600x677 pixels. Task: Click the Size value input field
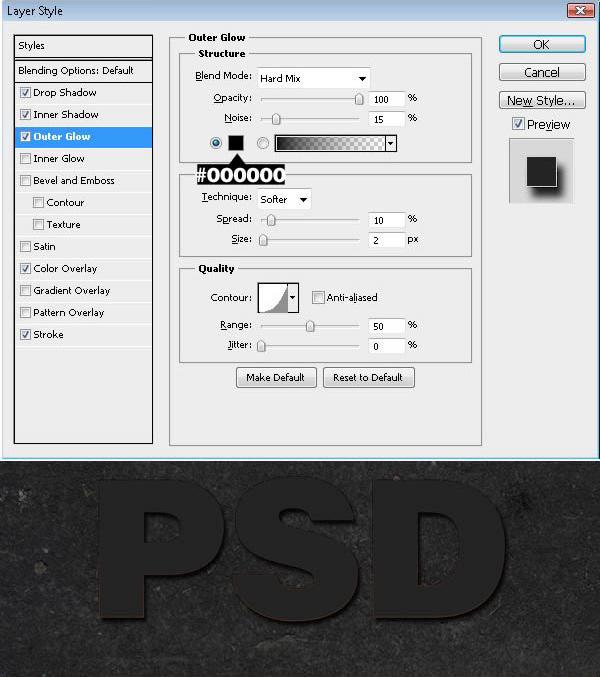[385, 240]
